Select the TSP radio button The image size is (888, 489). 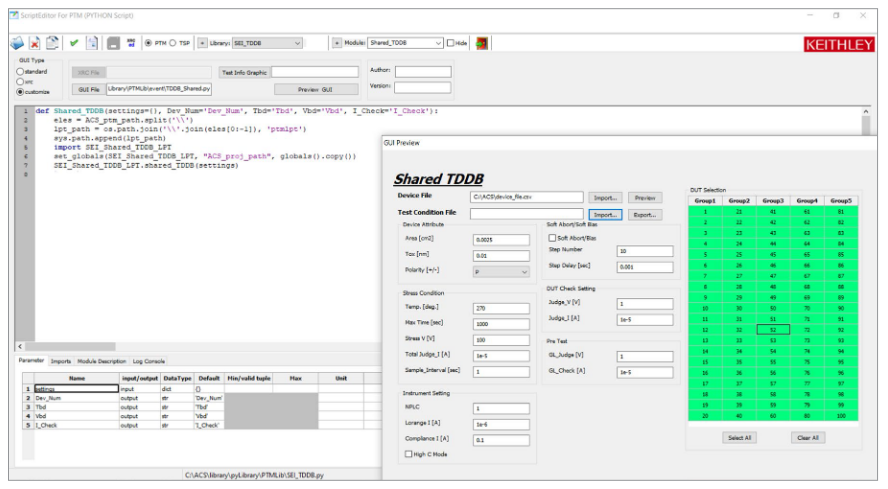(173, 44)
